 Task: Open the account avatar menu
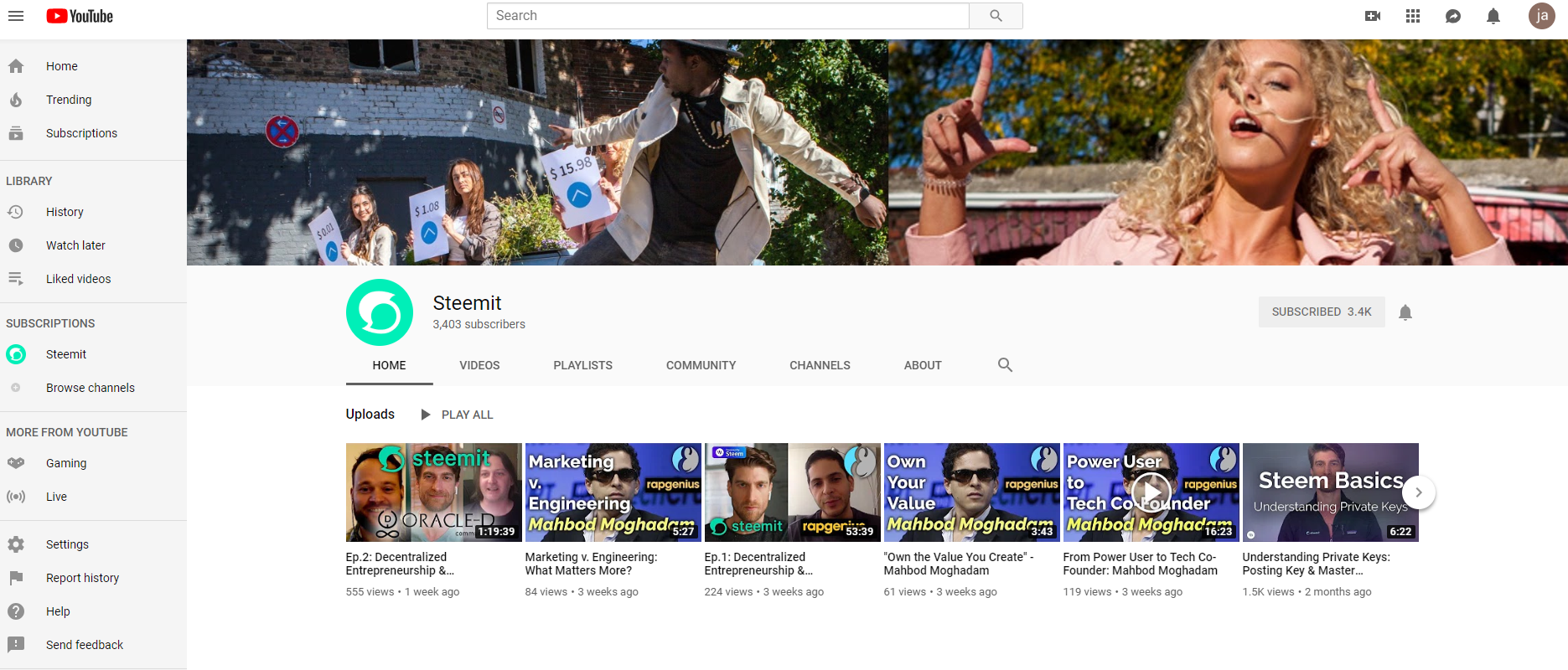point(1542,16)
